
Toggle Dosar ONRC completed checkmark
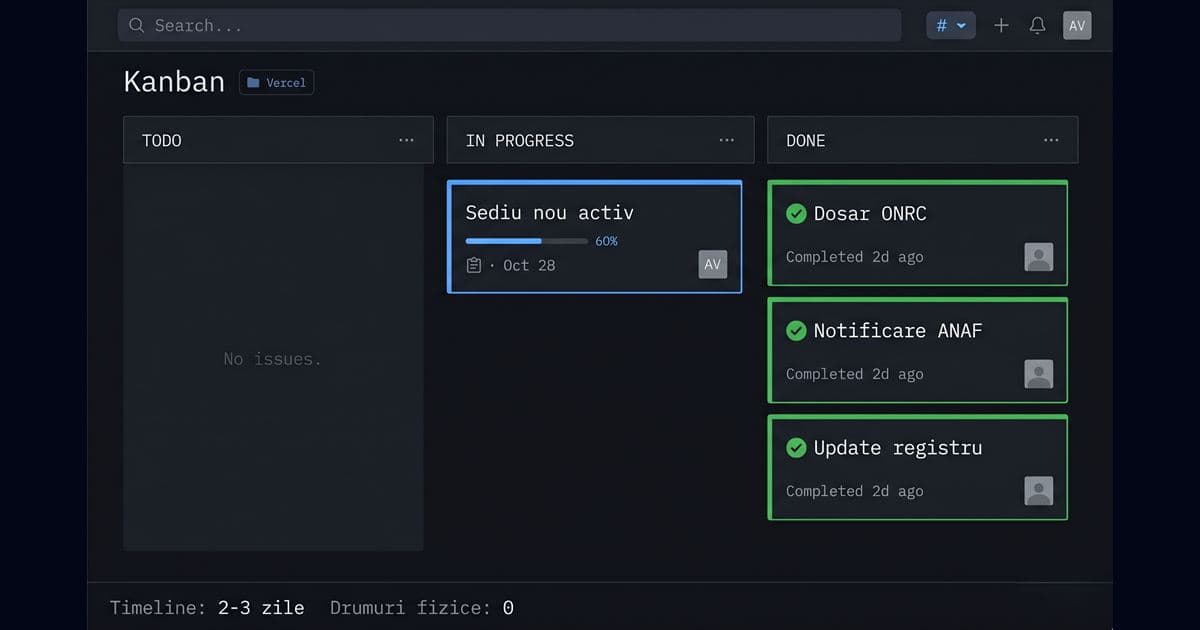796,213
